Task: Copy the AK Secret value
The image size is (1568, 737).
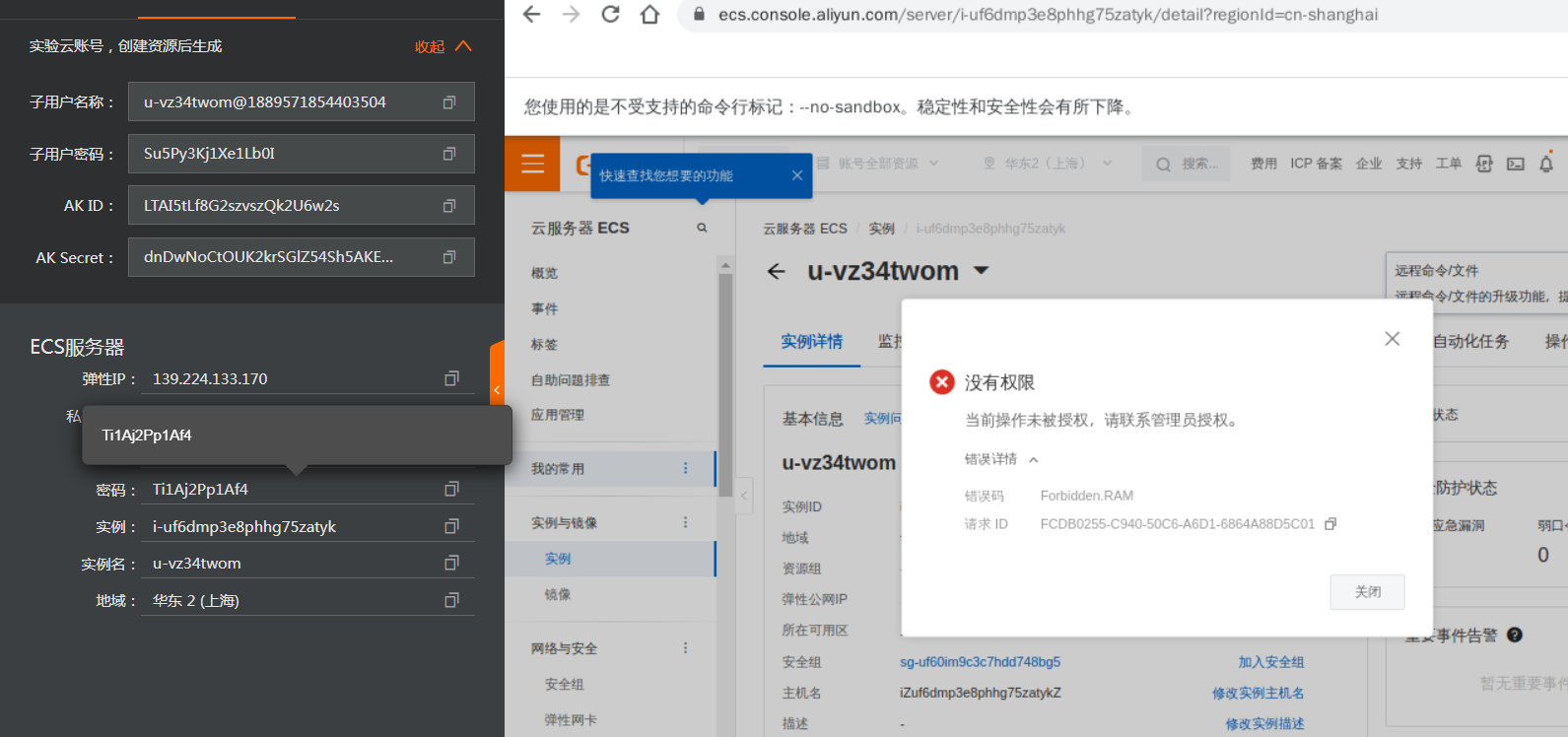Action: point(449,257)
